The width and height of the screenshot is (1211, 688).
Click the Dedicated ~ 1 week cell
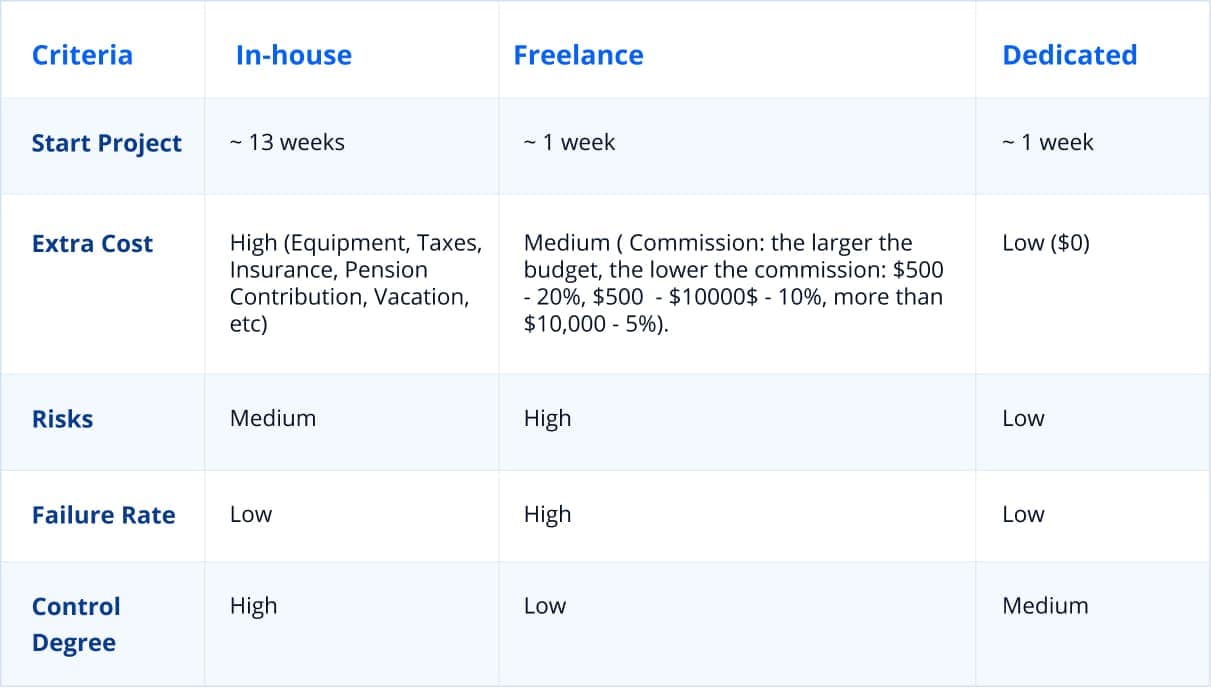point(1047,142)
